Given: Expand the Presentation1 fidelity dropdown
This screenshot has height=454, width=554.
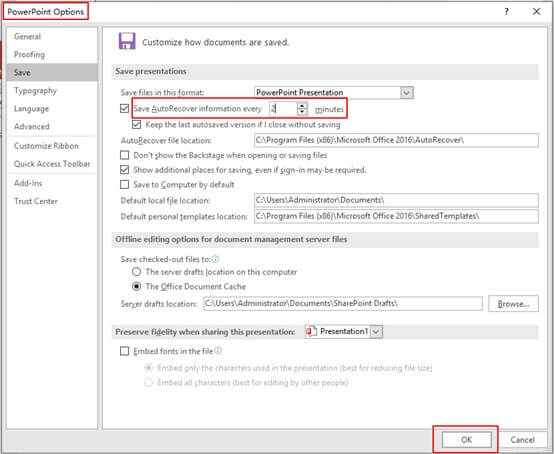Looking at the screenshot, I should 376,332.
